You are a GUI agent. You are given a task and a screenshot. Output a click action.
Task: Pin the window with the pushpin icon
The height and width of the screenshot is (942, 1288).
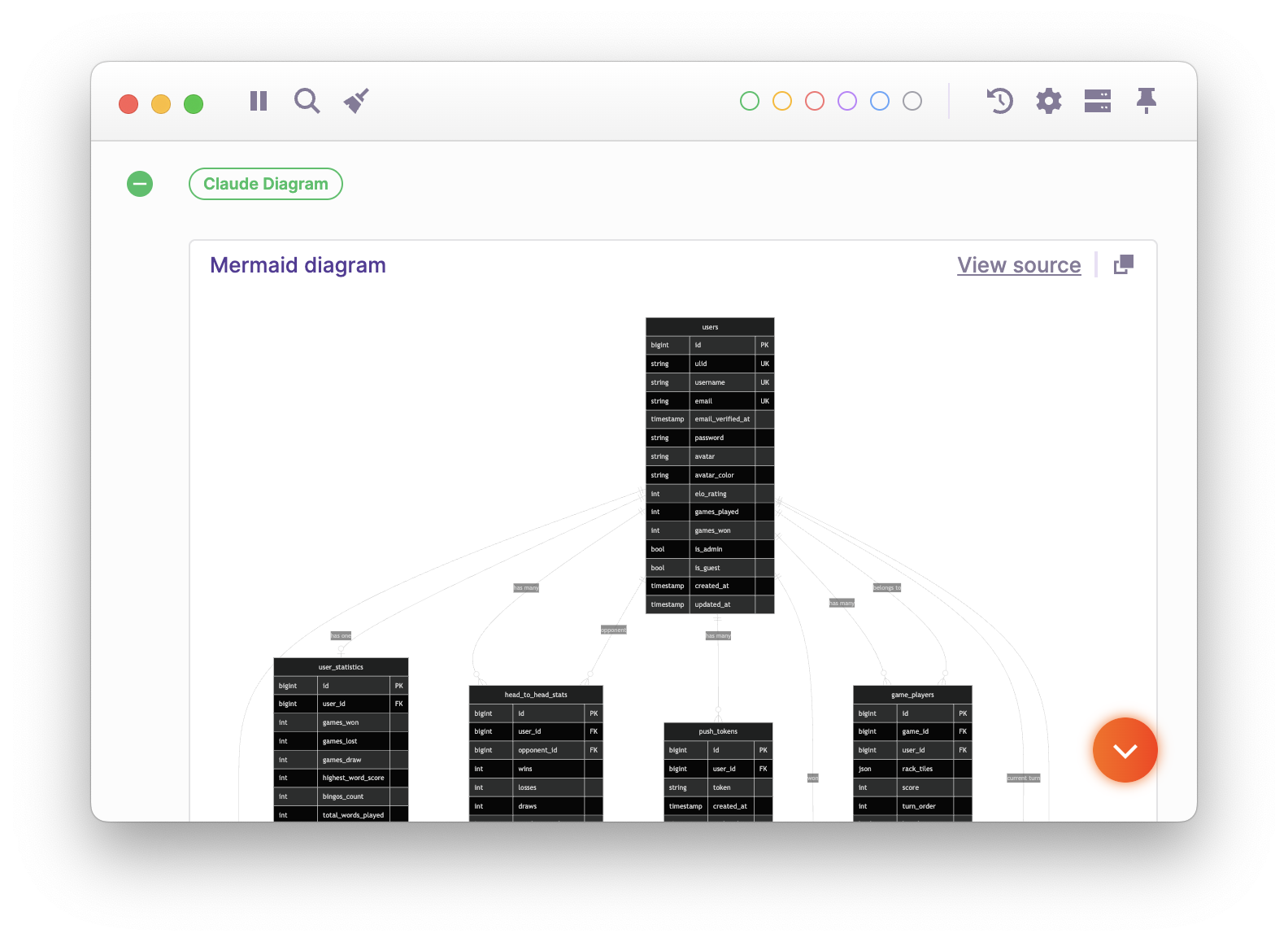[1146, 101]
